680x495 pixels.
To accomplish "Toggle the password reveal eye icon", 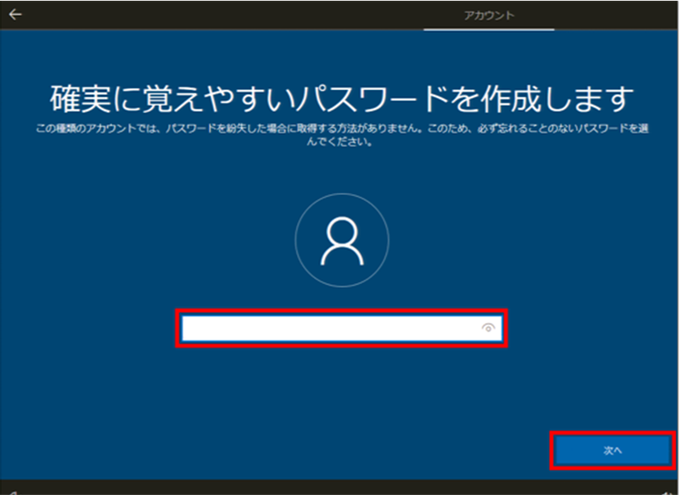I will 488,328.
